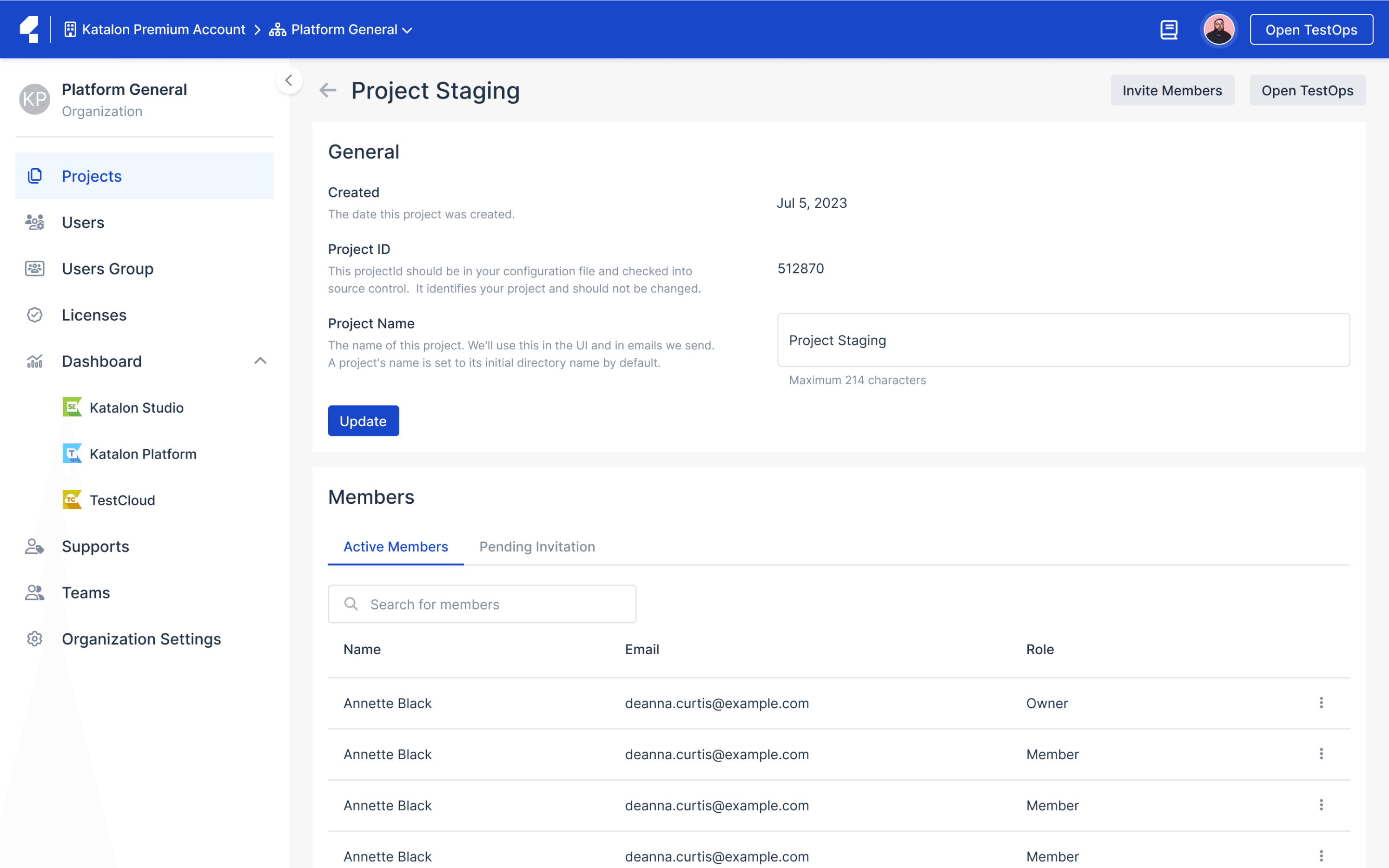Click the created date Jul 5, 2023
This screenshot has width=1389, height=868.
(x=812, y=203)
